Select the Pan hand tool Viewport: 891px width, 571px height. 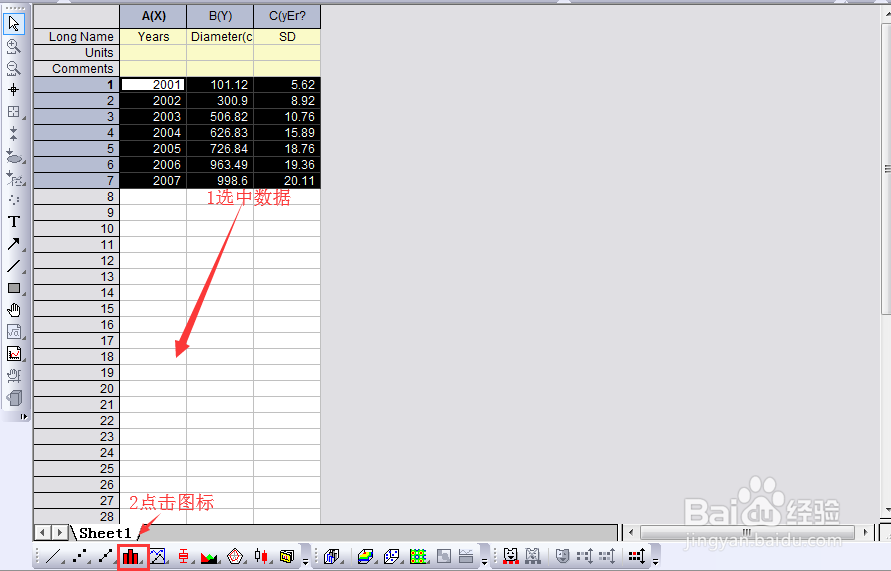point(14,310)
